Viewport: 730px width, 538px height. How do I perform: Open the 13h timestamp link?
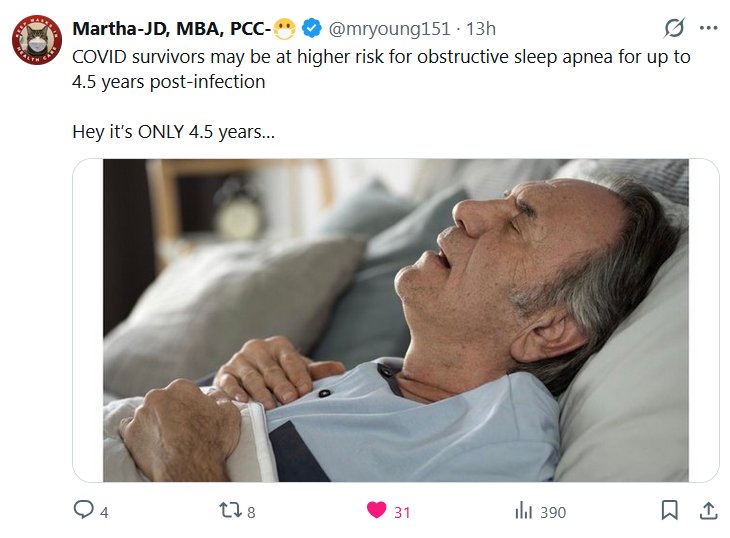[x=480, y=29]
